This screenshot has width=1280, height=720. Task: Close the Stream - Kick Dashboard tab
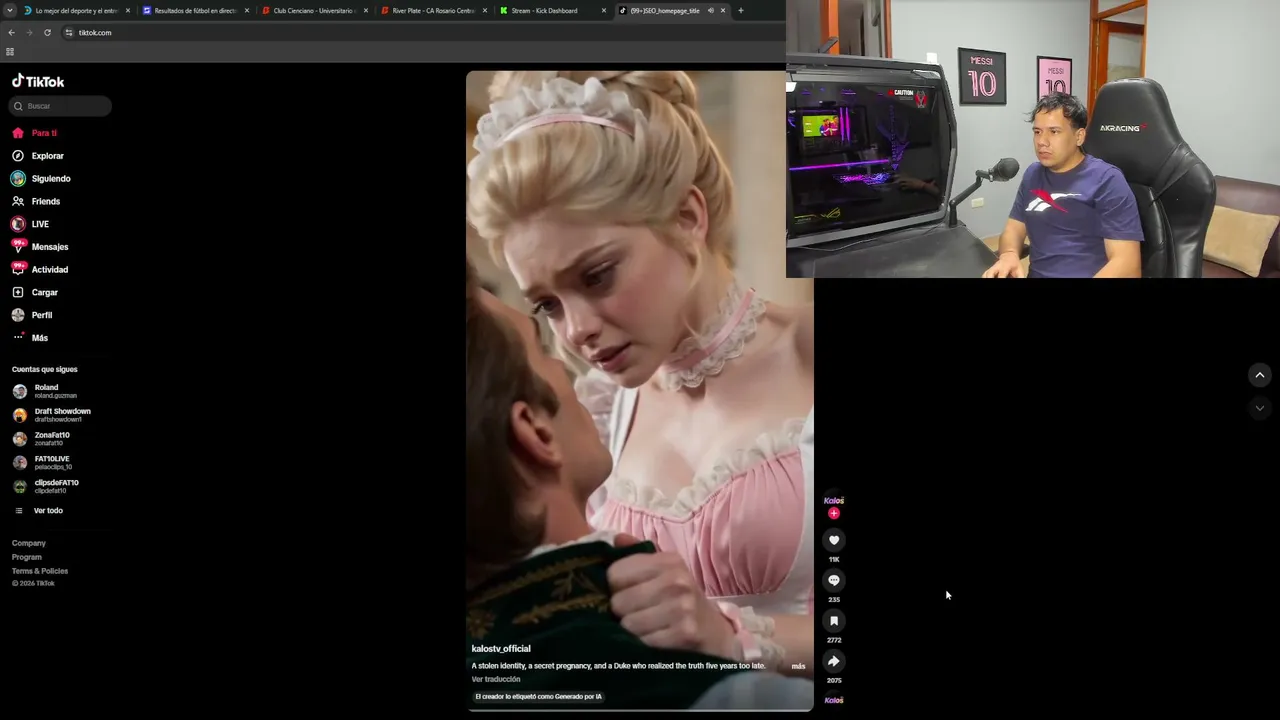coord(604,11)
